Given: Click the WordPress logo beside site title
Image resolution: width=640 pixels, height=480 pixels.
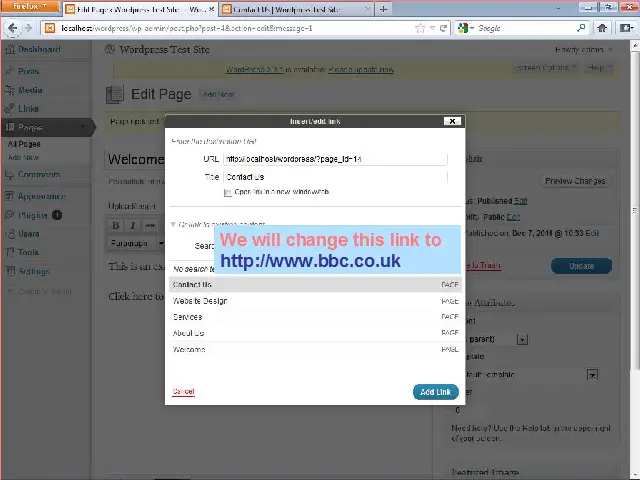Looking at the screenshot, I should pyautogui.click(x=110, y=49).
